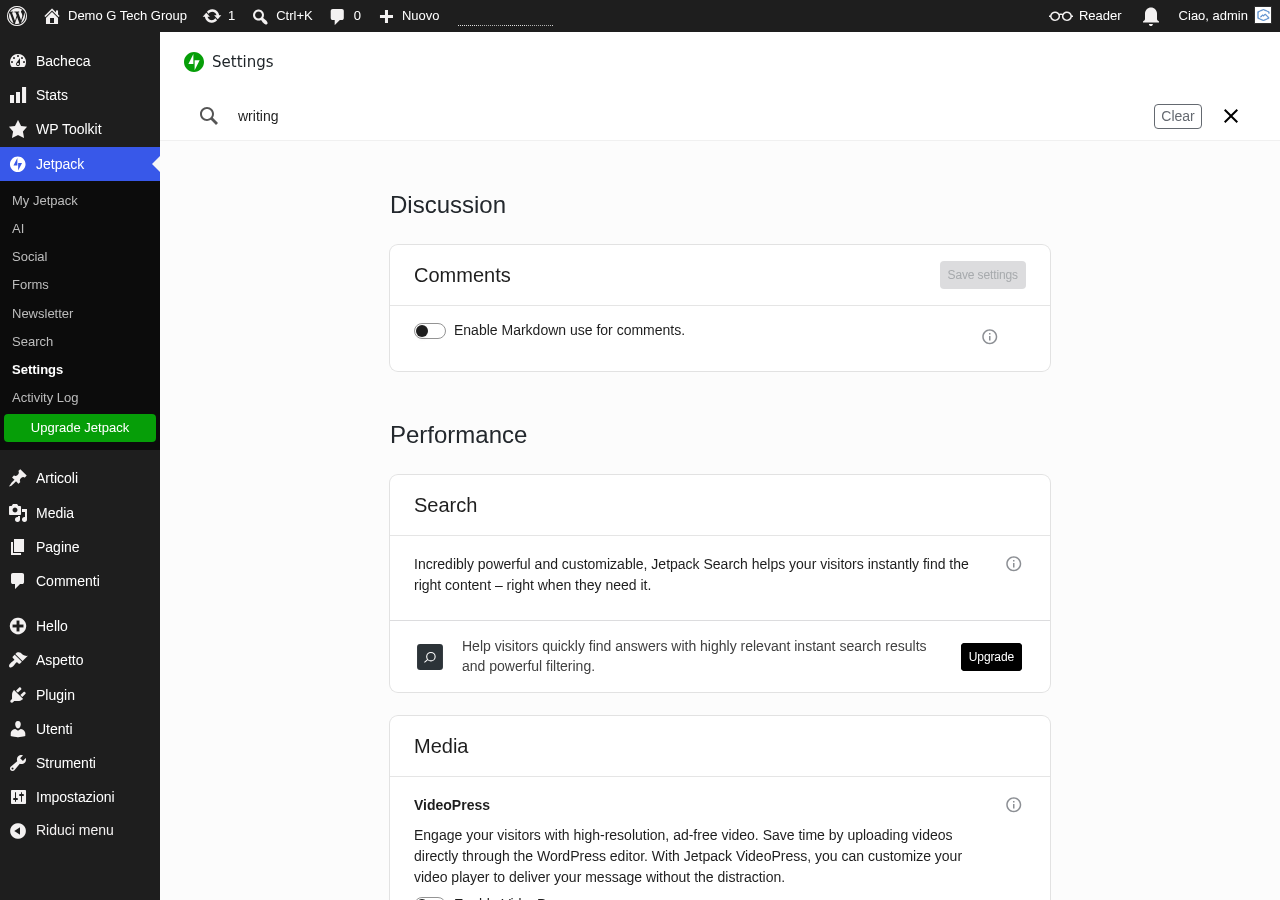Click the search icon in the upgrade banner
The width and height of the screenshot is (1280, 900).
click(x=430, y=657)
